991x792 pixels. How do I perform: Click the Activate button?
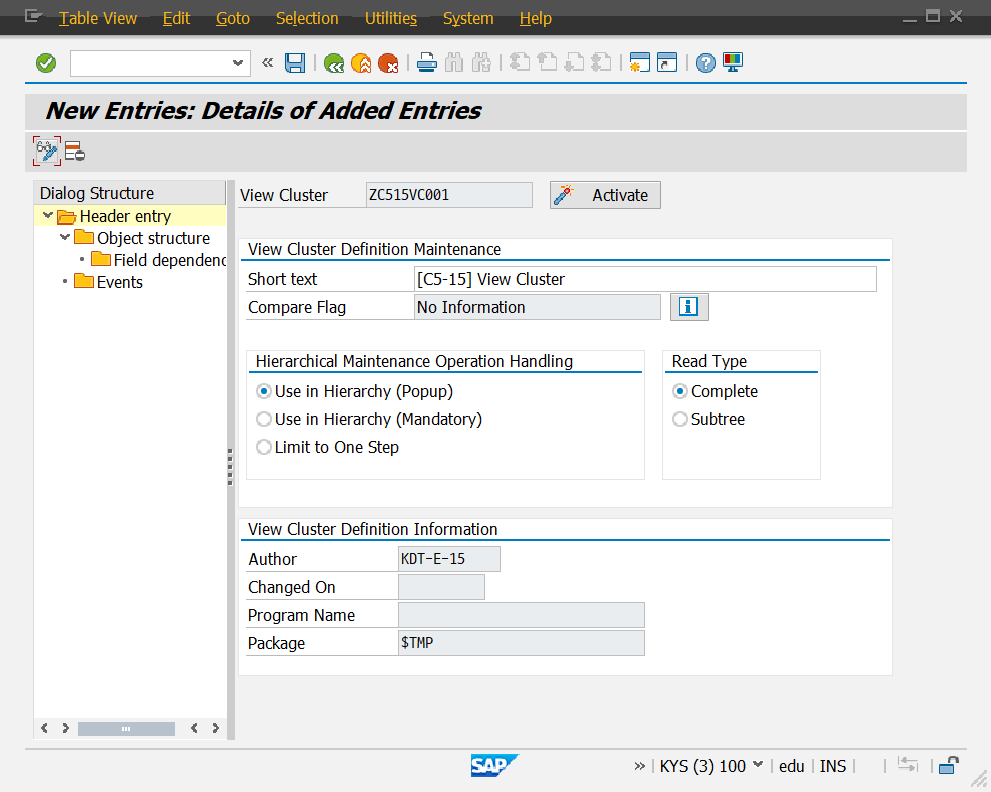[x=605, y=195]
